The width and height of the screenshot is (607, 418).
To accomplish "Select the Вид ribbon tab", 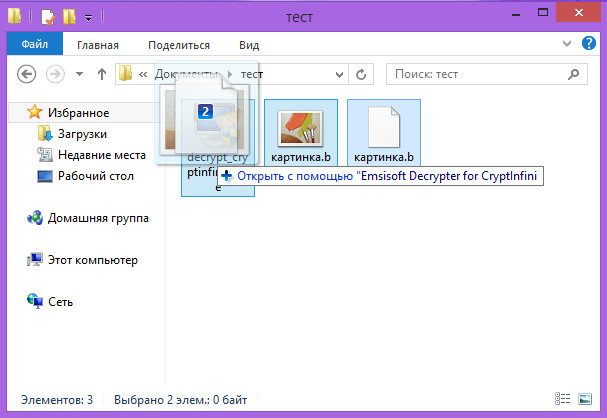I will pyautogui.click(x=249, y=45).
